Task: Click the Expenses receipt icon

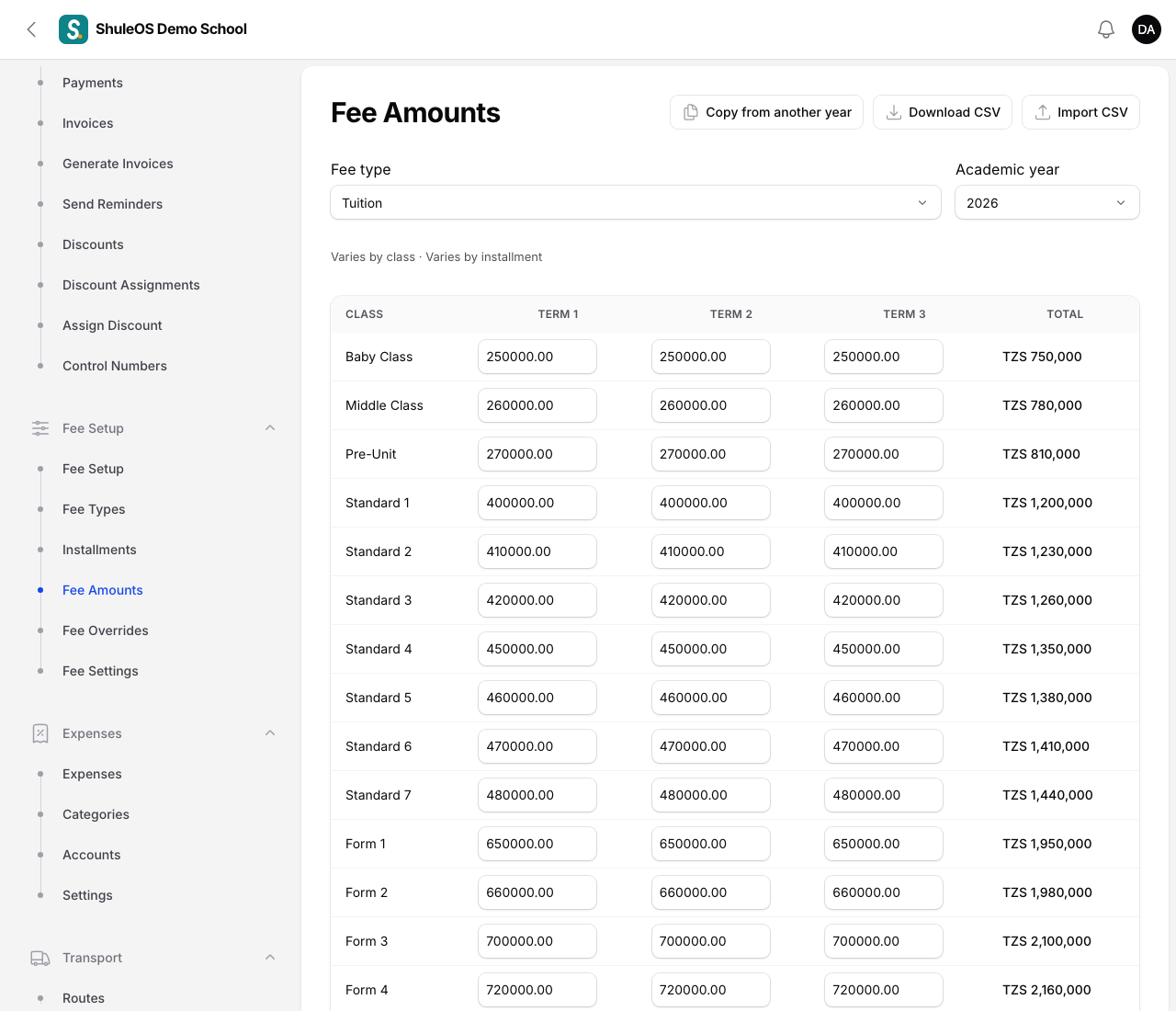Action: [40, 733]
